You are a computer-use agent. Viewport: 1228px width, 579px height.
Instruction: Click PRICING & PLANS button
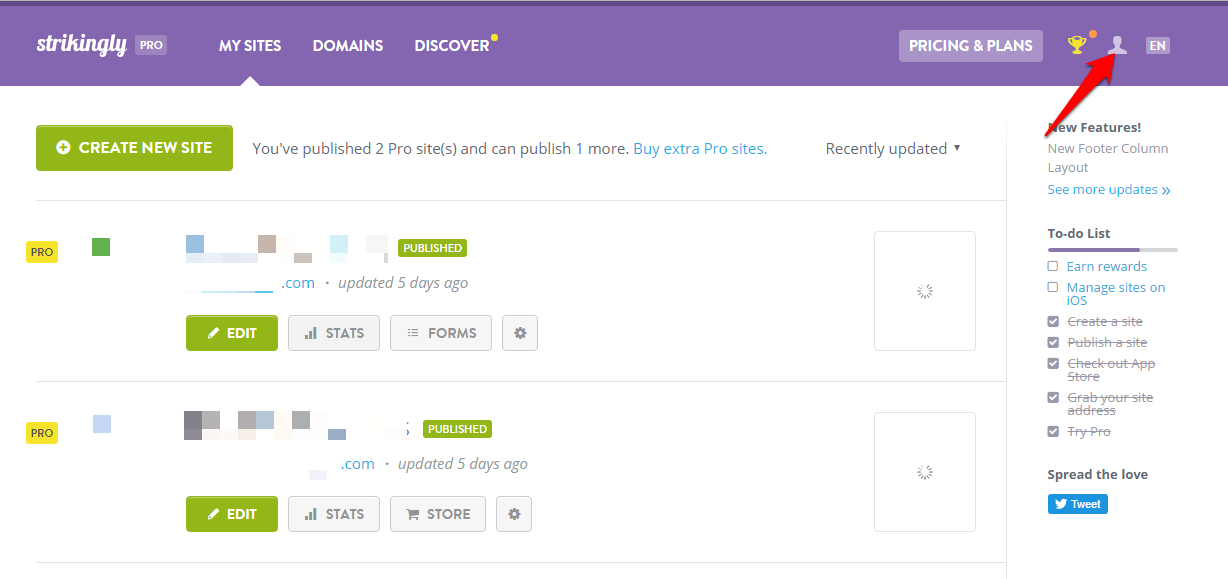[971, 45]
